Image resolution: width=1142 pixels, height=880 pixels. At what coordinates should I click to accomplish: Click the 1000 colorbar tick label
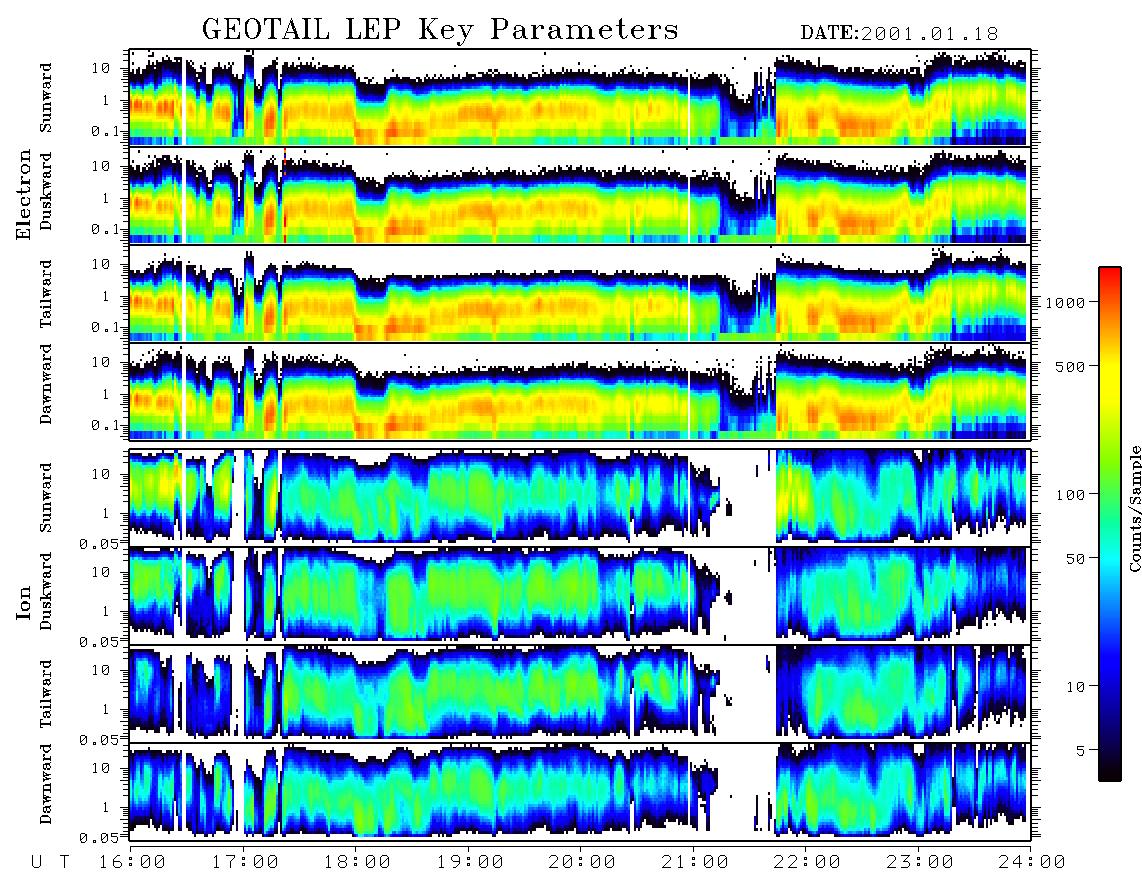click(x=1065, y=302)
